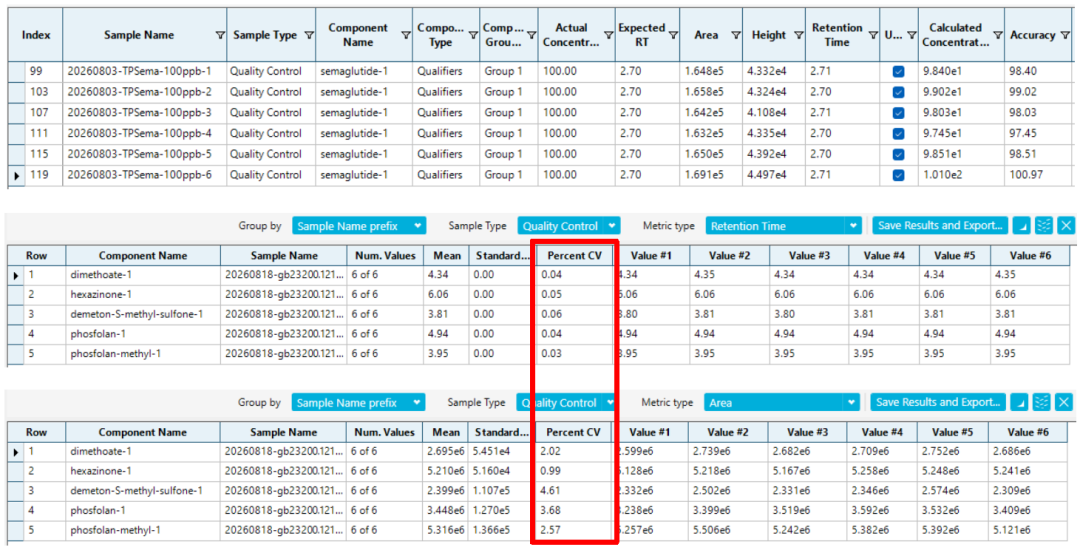The image size is (1080, 550).
Task: Click dotted options icon in Area pane
Action: pos(1042,402)
